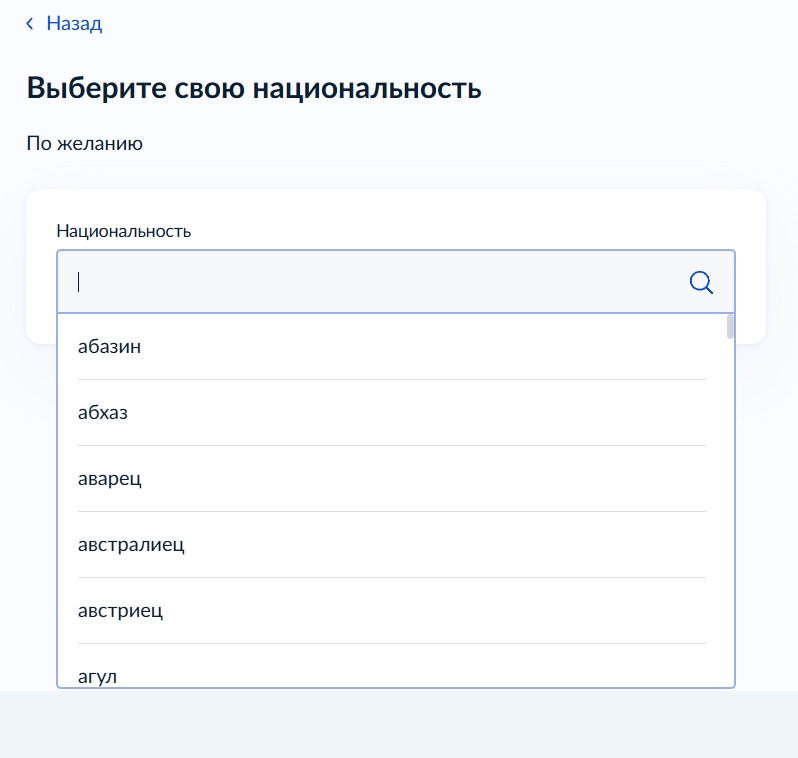Click the blinking text cursor in the search box
This screenshot has height=758, width=798.
point(79,283)
